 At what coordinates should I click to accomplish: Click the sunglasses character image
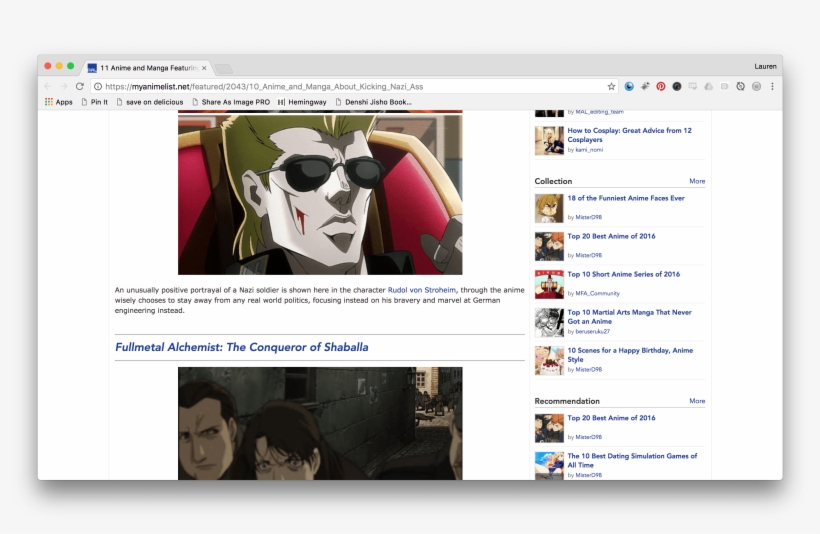[x=320, y=195]
